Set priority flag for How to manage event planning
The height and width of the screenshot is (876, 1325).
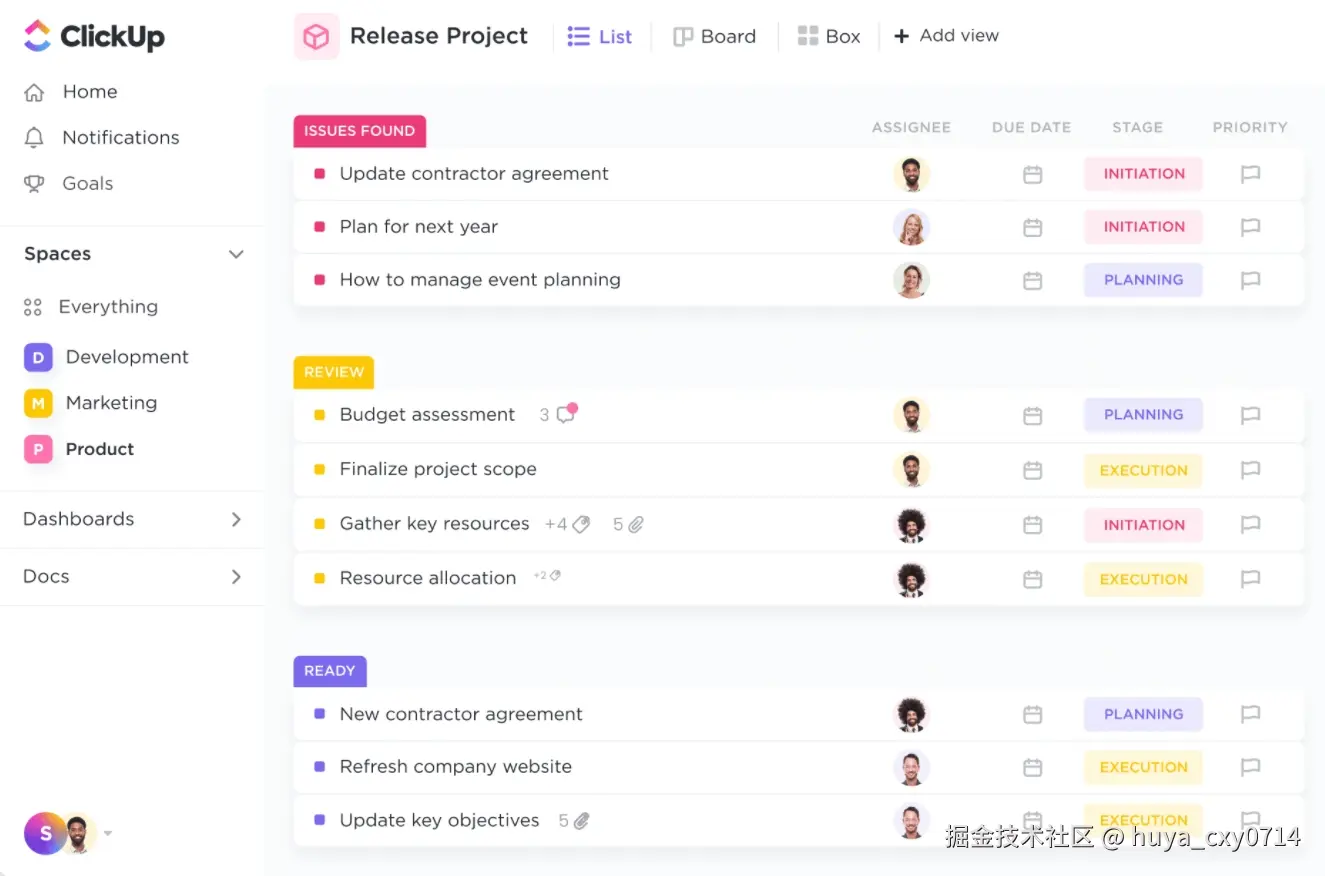[1250, 280]
